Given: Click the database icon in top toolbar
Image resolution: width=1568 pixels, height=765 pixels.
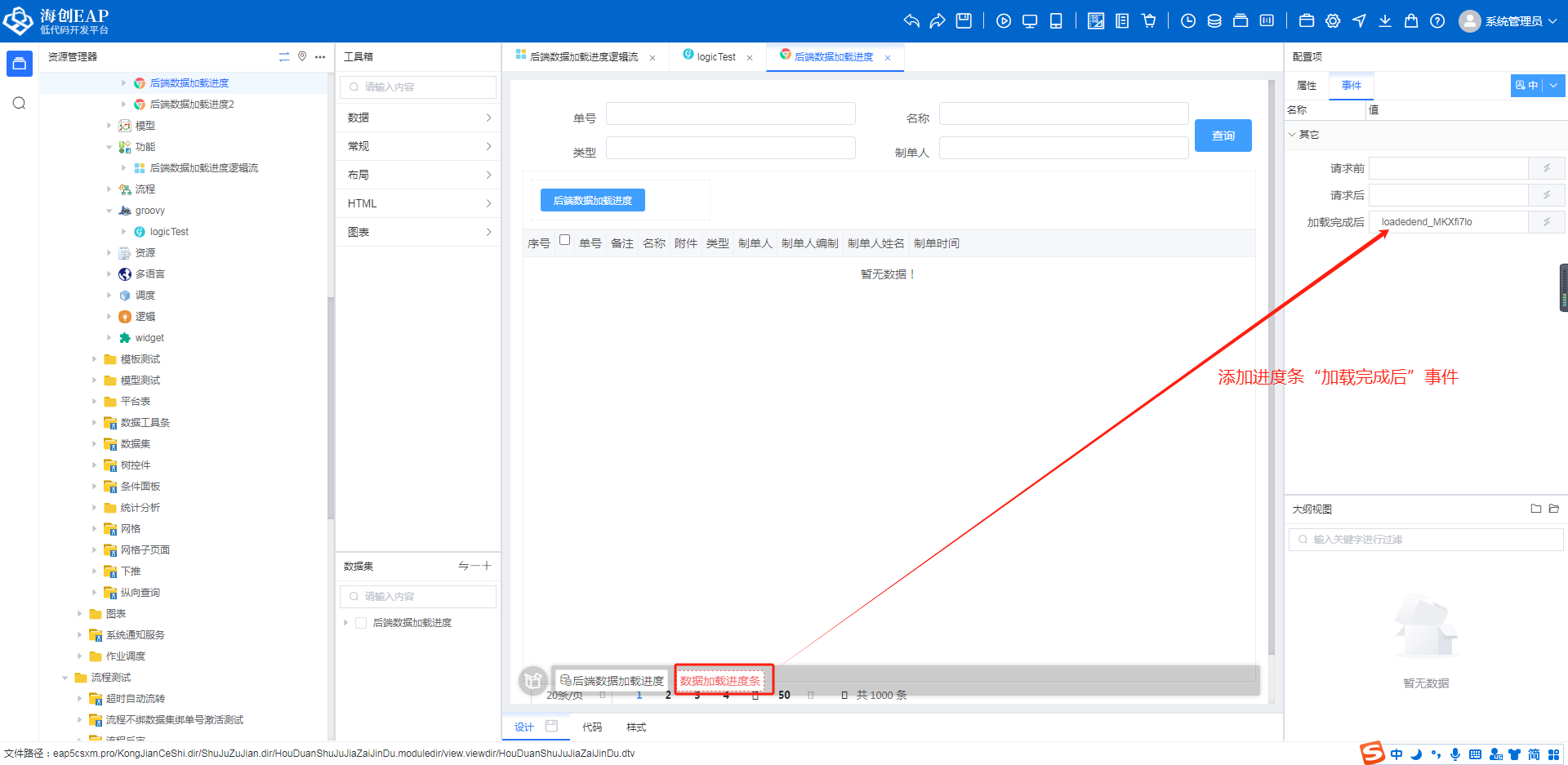Looking at the screenshot, I should 1214,21.
